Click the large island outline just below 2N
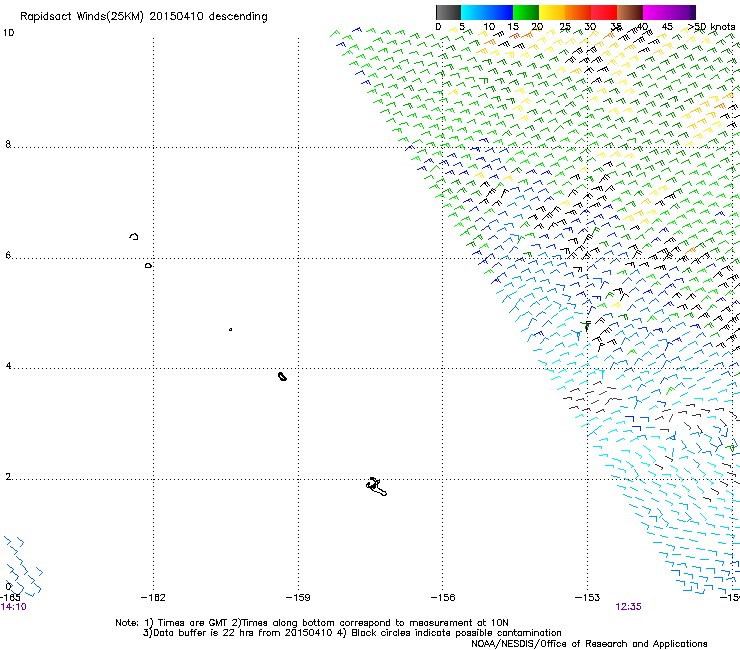Image resolution: width=740 pixels, height=650 pixels. point(376,487)
